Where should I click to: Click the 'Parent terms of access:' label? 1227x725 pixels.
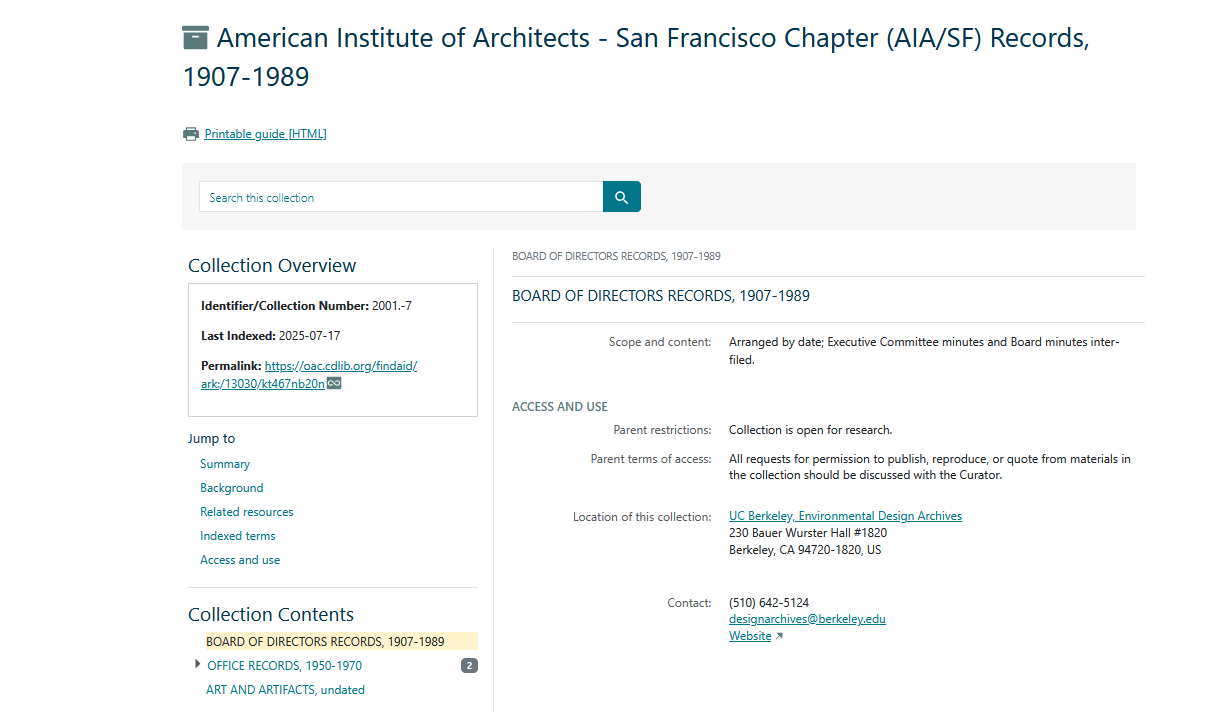coord(651,459)
